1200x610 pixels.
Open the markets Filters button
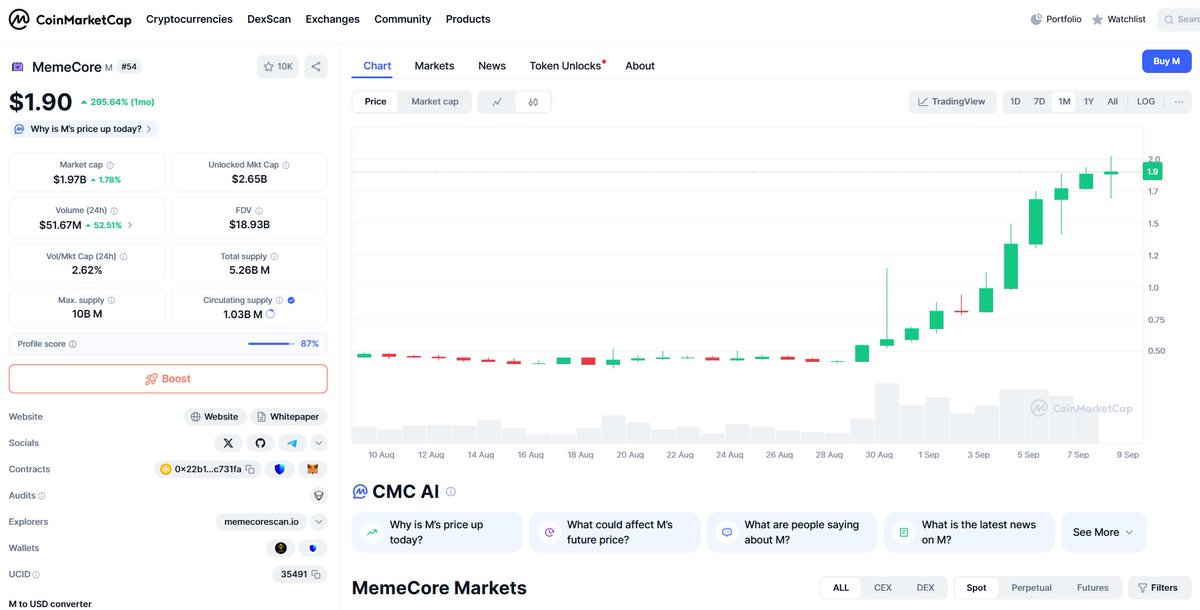pos(1158,588)
